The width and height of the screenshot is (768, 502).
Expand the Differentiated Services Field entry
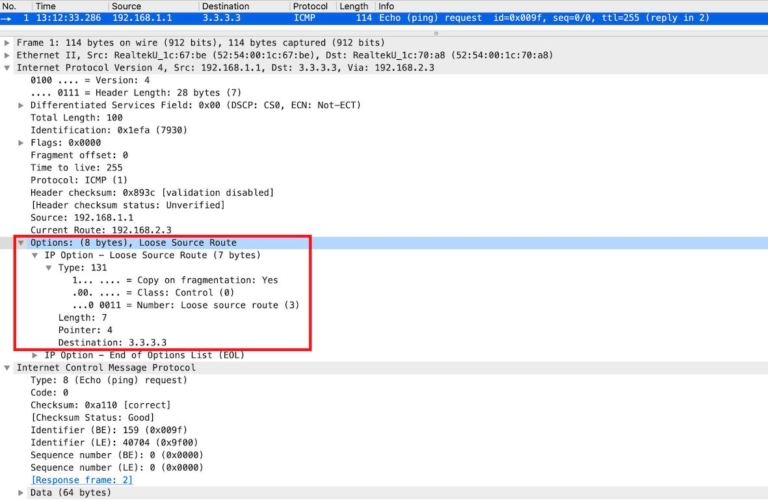tap(22, 105)
